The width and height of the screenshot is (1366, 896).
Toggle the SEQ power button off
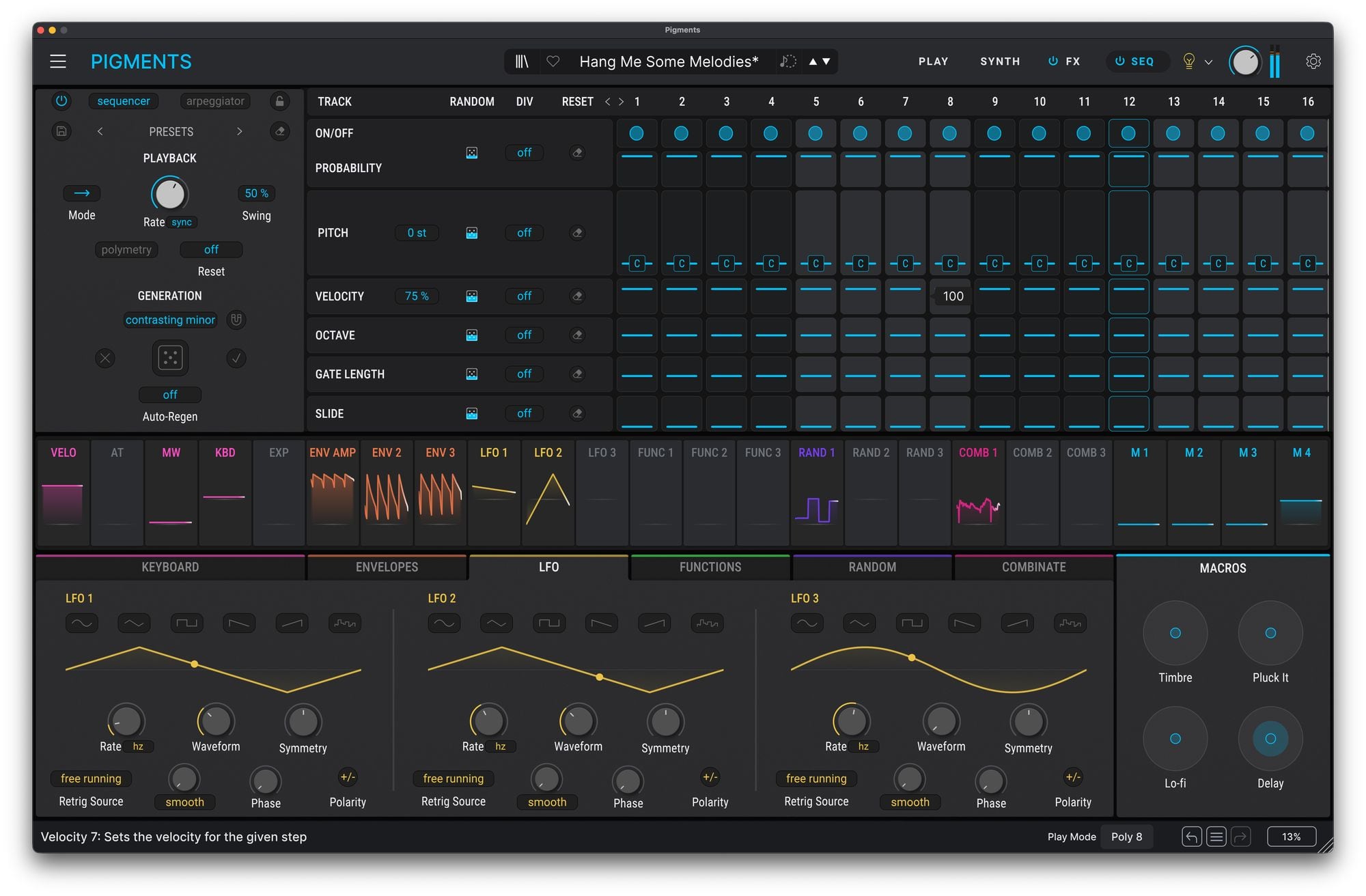1121,61
